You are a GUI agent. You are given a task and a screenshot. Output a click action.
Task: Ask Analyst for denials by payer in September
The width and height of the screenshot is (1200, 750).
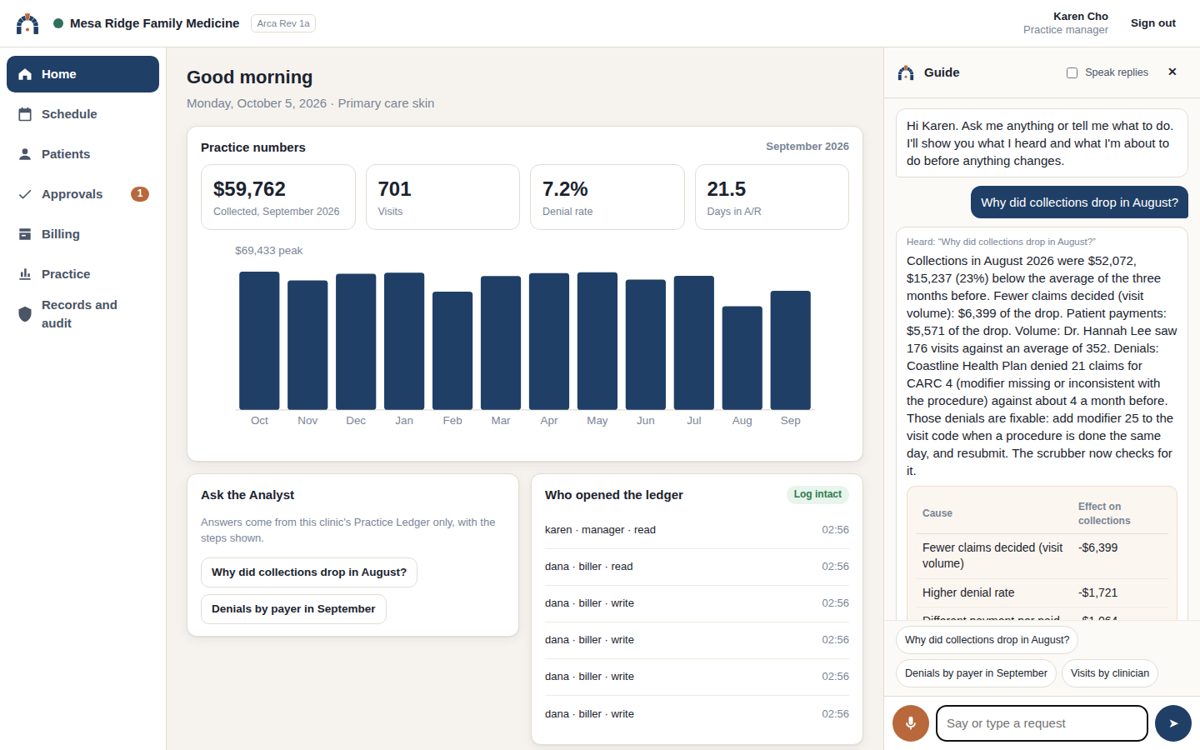click(293, 609)
